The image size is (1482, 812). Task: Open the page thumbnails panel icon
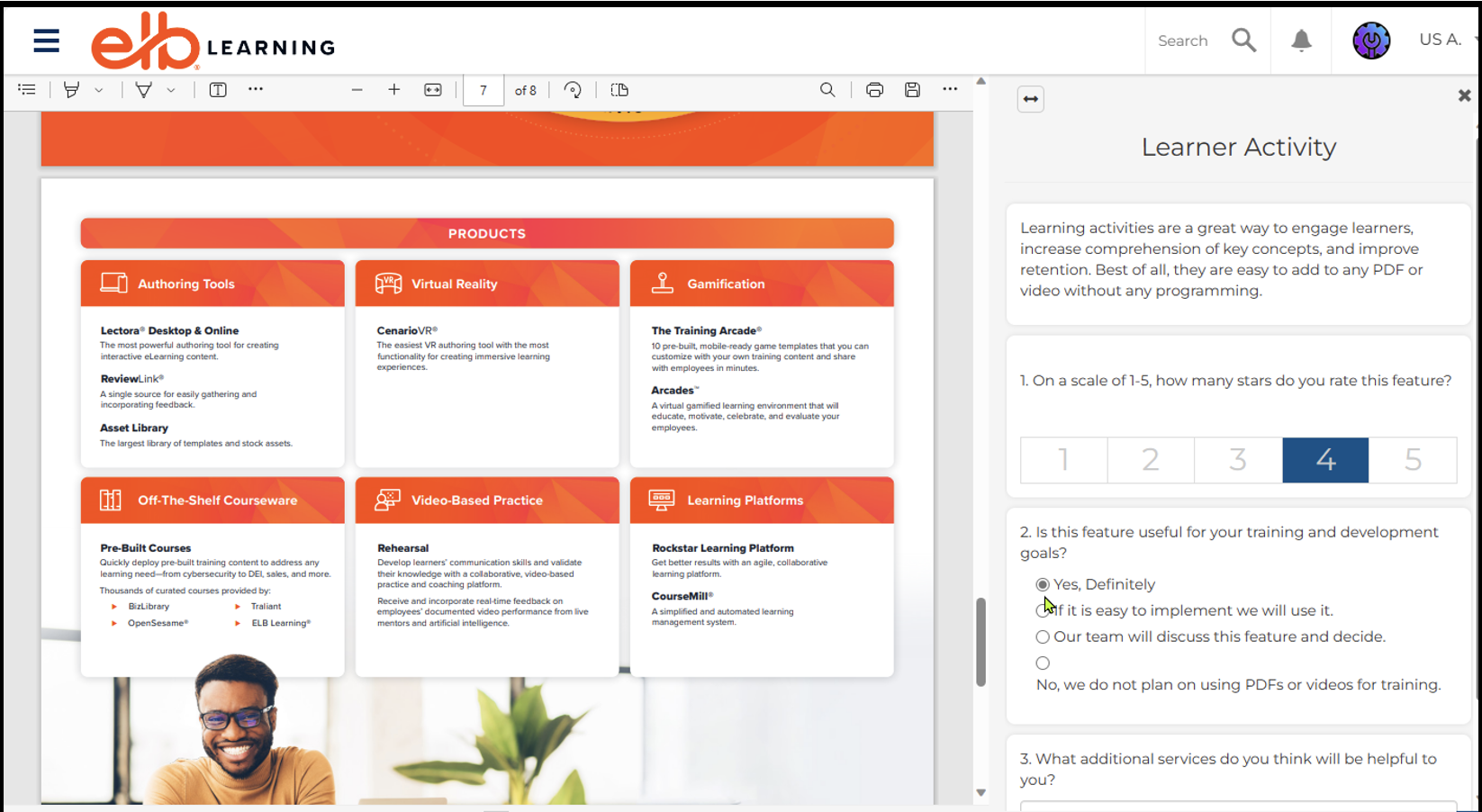click(26, 89)
